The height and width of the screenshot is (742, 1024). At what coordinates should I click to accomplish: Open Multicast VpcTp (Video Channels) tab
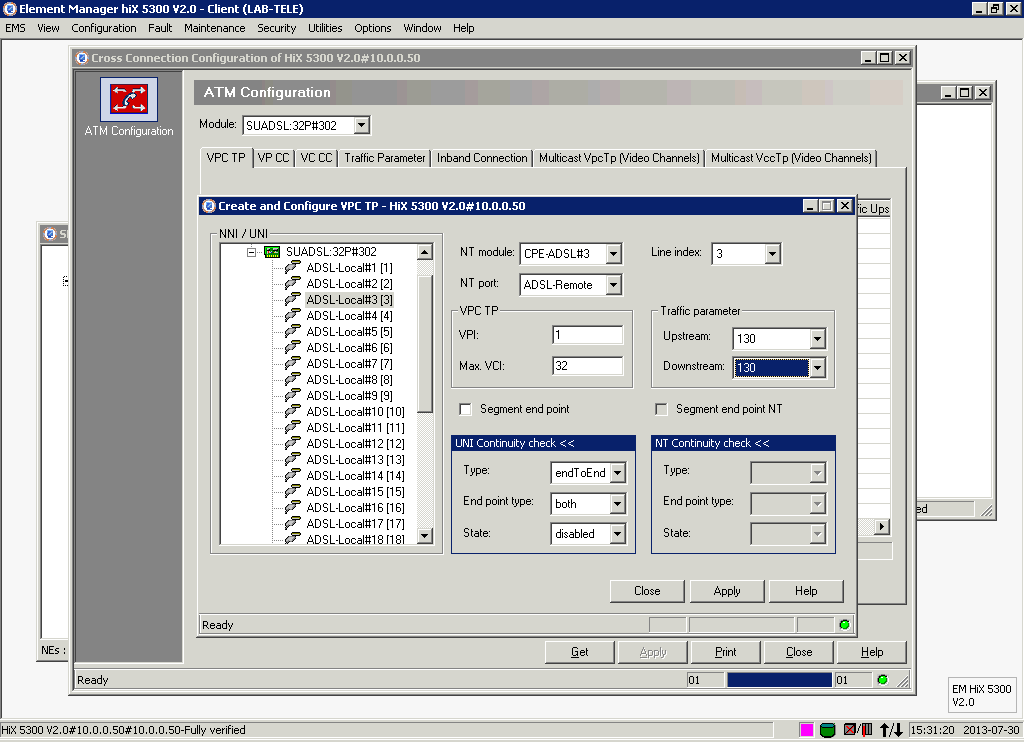coord(619,158)
